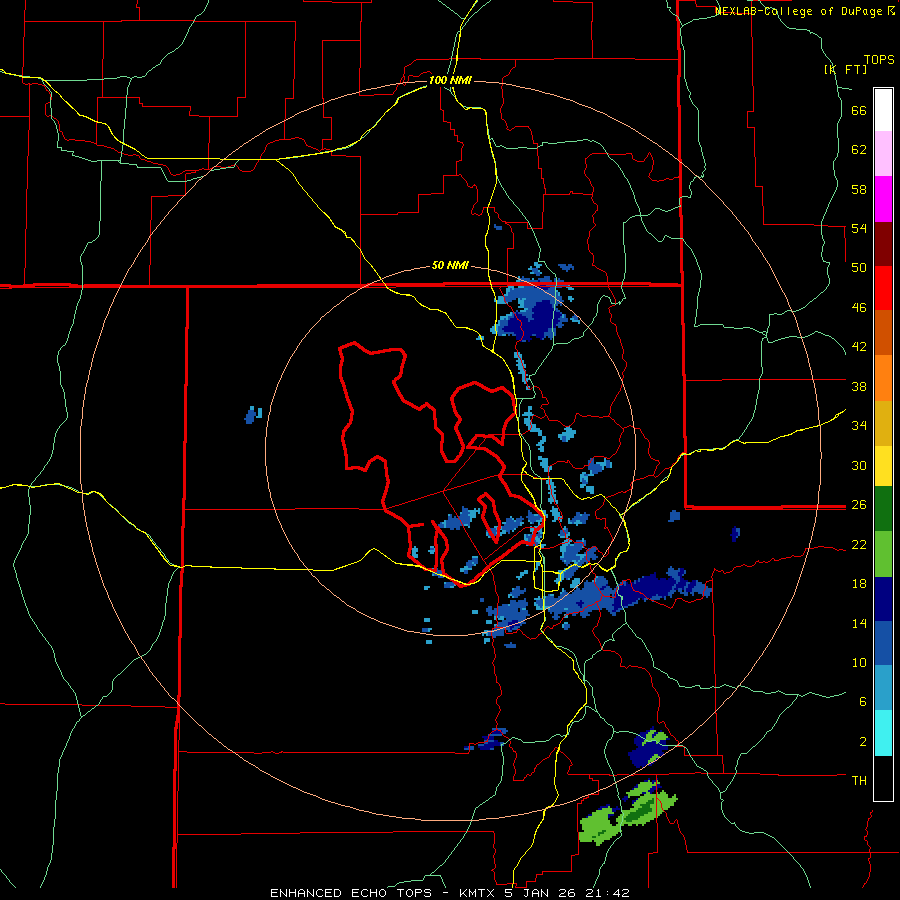
Task: Click the yellow legend swatch
Action: pyautogui.click(x=883, y=466)
